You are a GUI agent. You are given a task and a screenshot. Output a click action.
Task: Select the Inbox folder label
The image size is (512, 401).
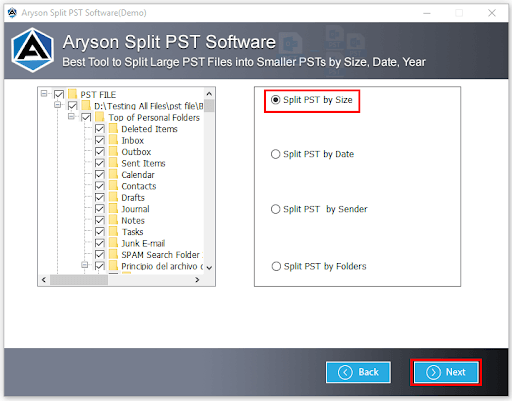tap(132, 141)
